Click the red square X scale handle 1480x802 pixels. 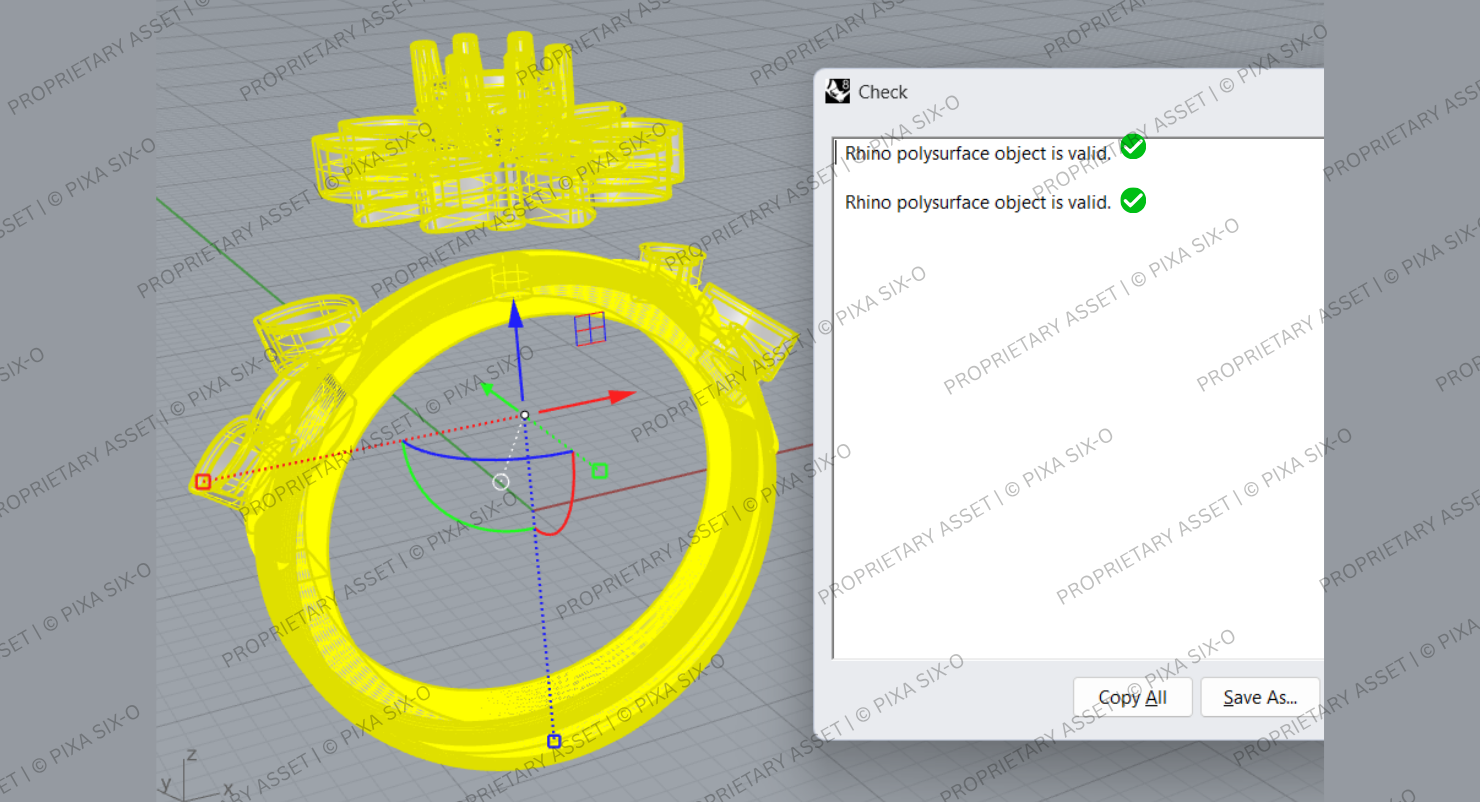pyautogui.click(x=203, y=482)
